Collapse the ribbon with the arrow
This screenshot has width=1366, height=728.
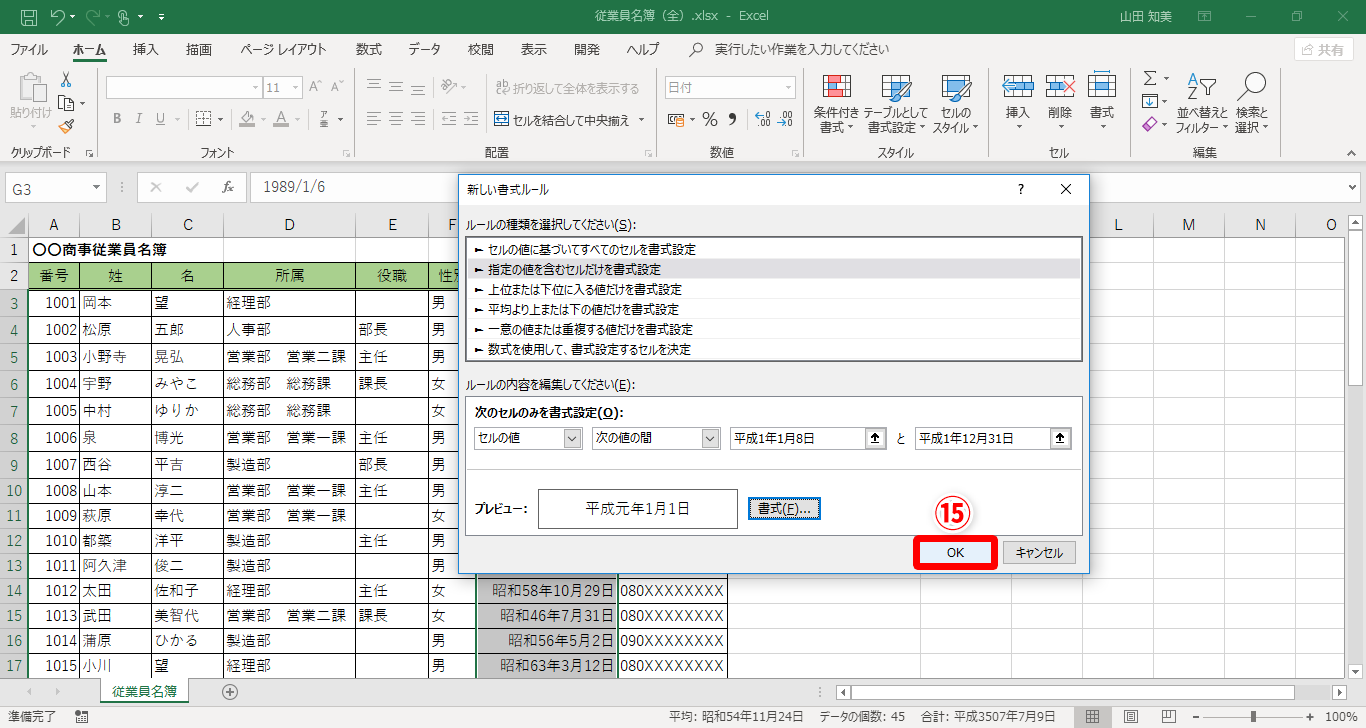coord(1349,153)
